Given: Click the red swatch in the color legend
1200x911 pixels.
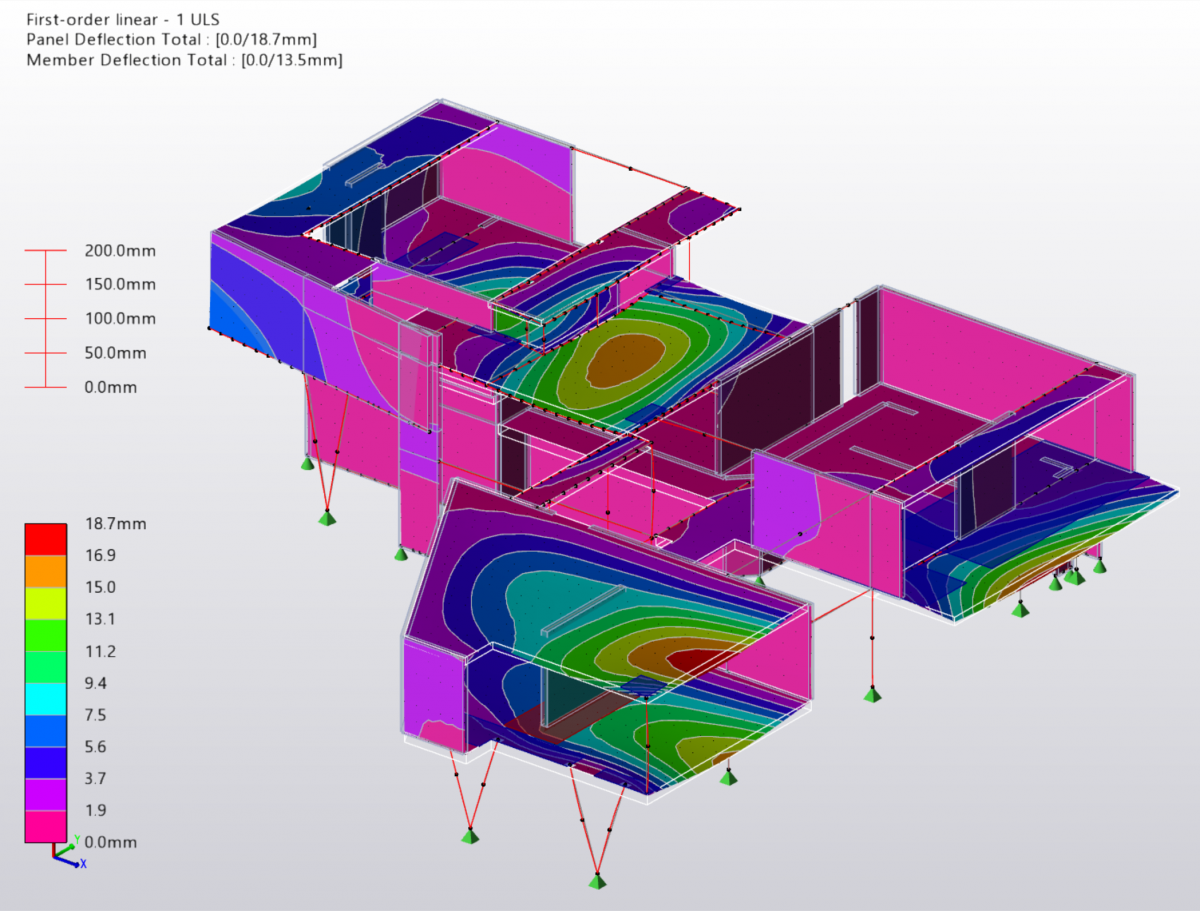Looking at the screenshot, I should 46,538.
